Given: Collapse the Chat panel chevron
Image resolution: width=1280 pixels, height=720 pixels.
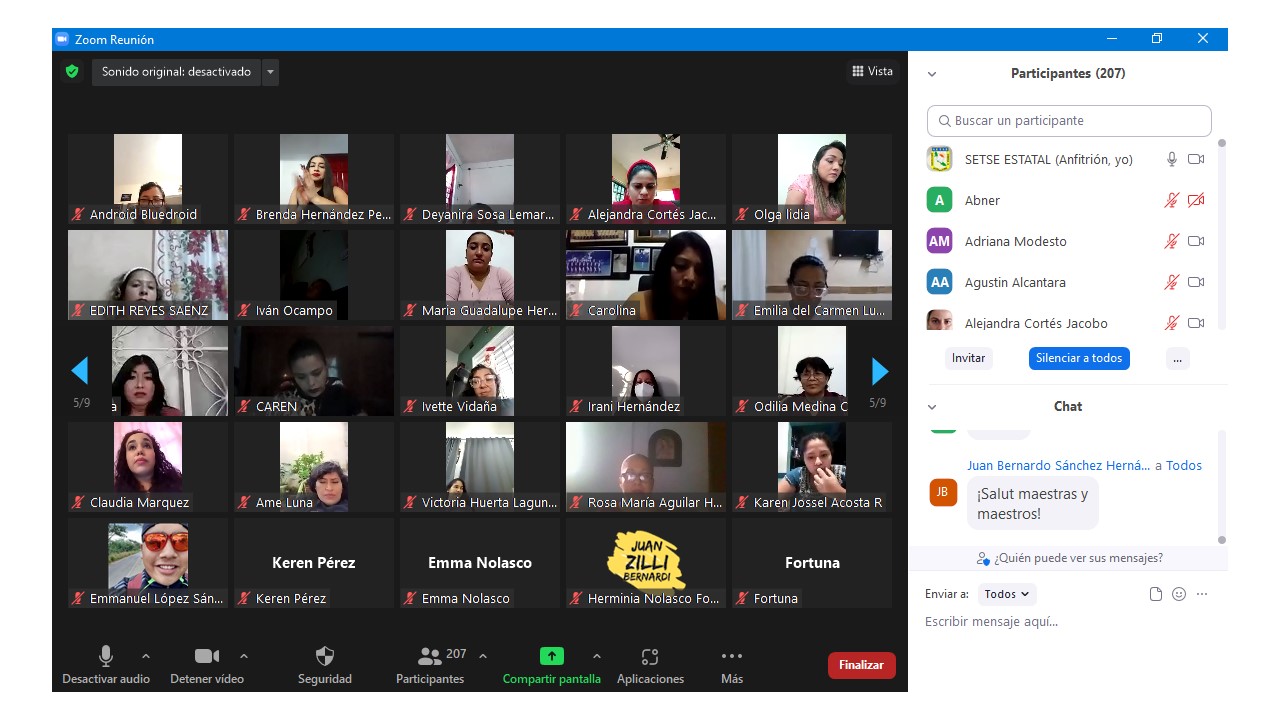Looking at the screenshot, I should (x=932, y=407).
